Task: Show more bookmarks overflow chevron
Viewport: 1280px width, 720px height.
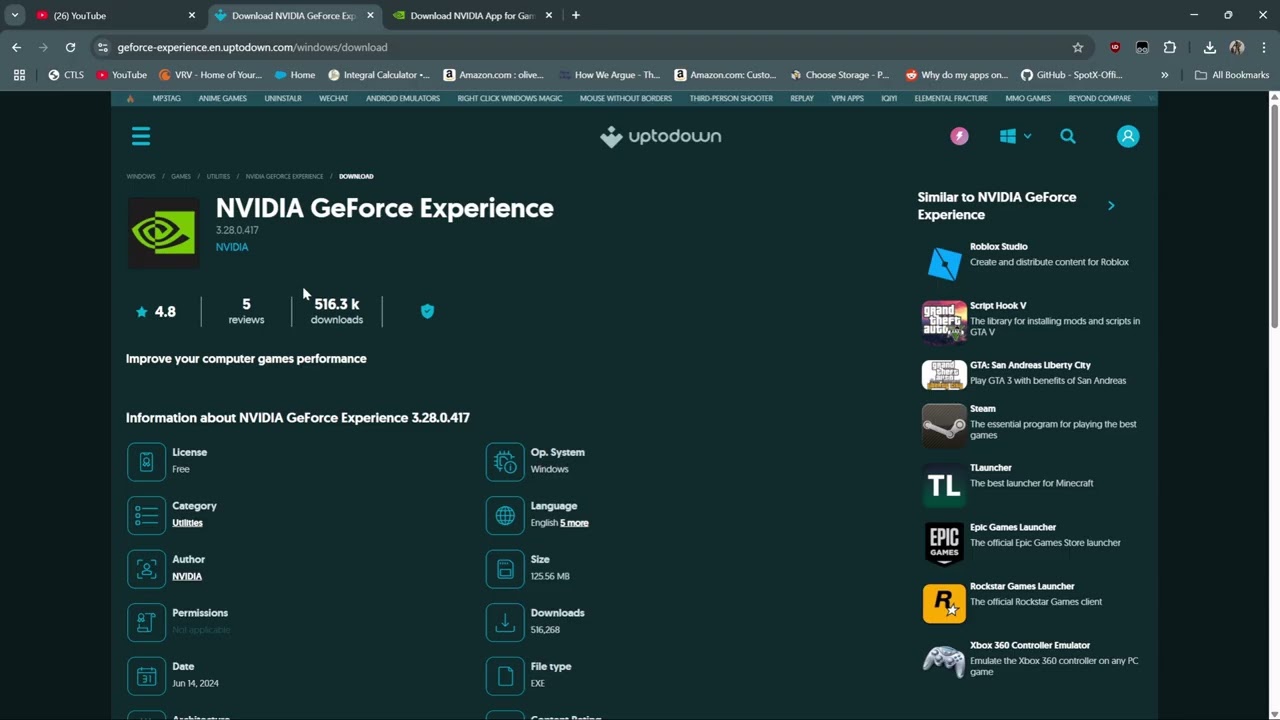Action: click(x=1164, y=75)
